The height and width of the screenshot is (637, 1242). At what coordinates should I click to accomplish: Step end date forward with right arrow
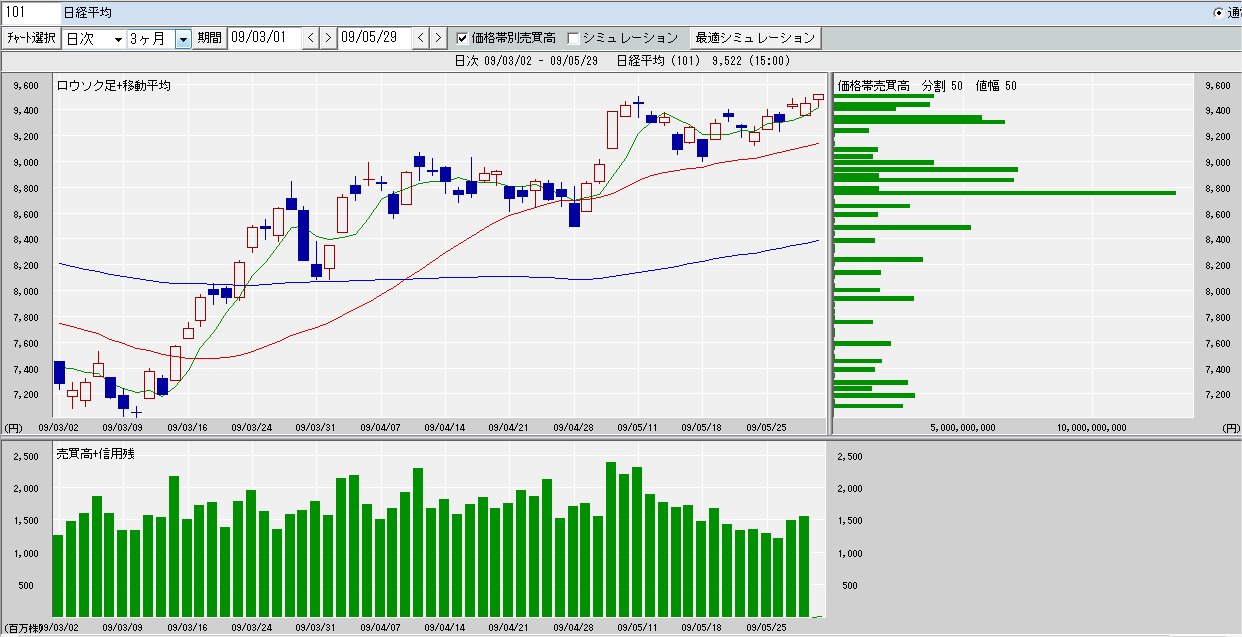point(437,38)
